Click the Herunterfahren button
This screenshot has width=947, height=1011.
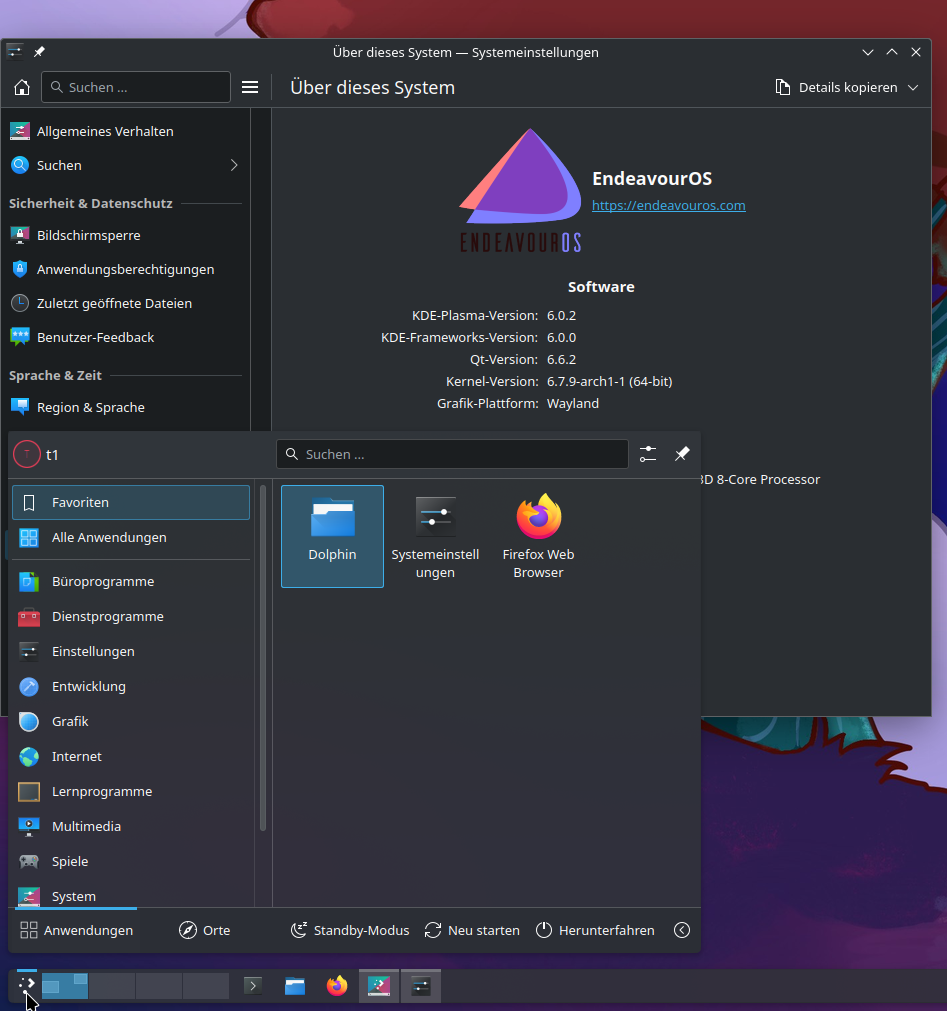595,930
